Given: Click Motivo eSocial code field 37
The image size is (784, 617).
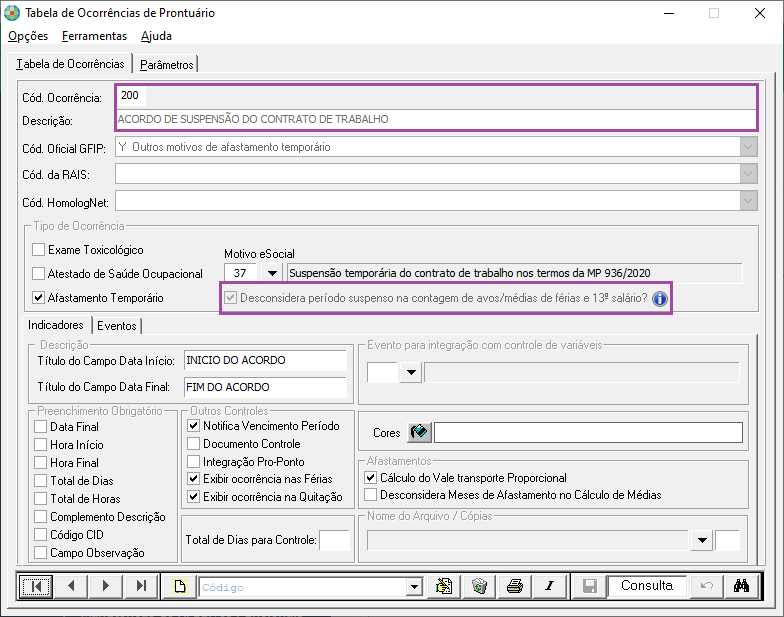Looking at the screenshot, I should (242, 273).
